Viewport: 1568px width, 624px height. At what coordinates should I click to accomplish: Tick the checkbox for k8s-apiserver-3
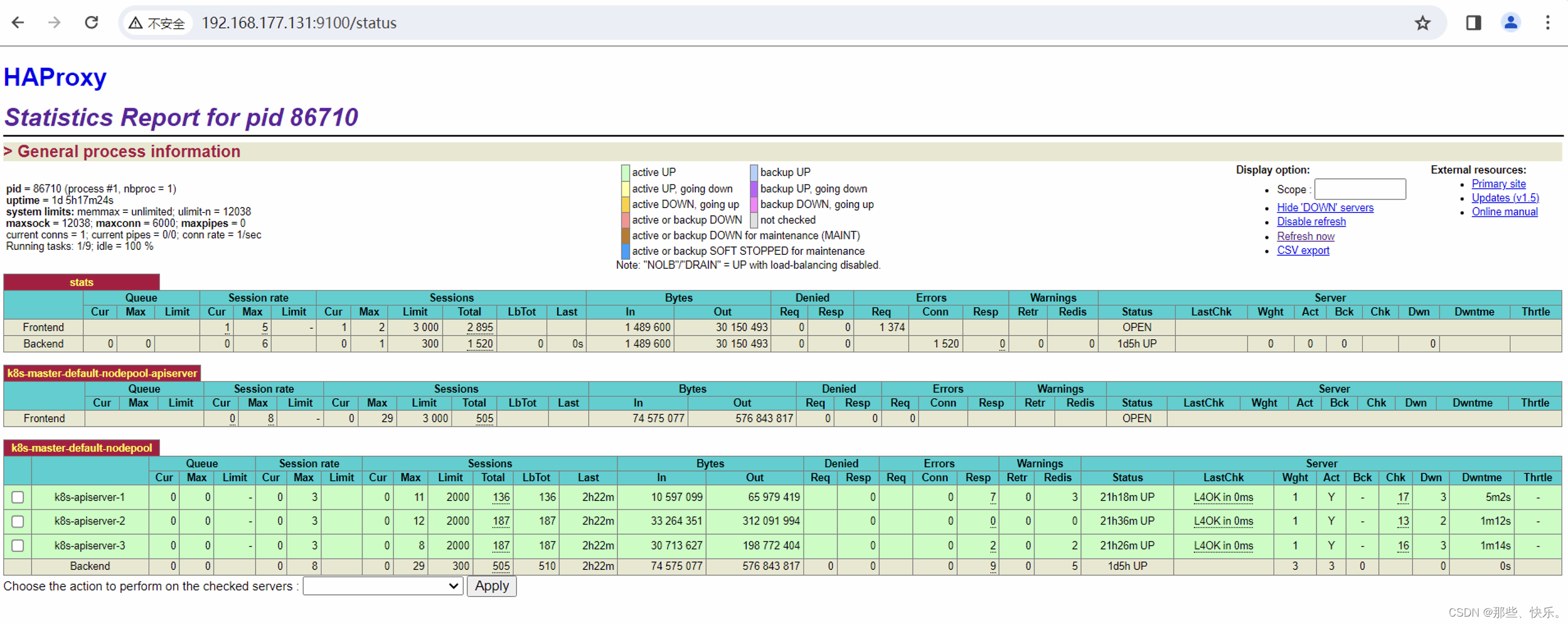tap(18, 546)
